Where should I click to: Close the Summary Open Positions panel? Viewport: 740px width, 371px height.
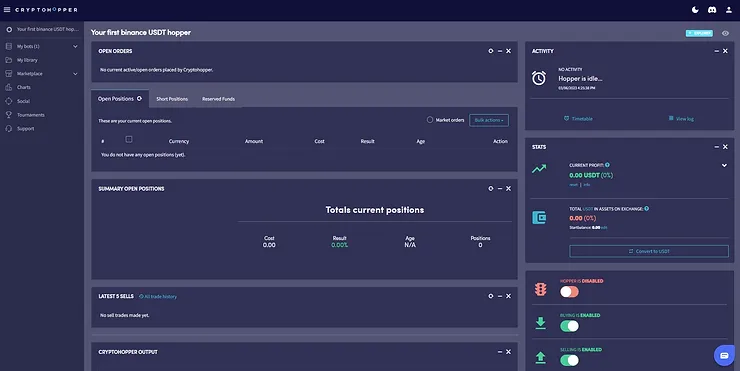tap(508, 189)
